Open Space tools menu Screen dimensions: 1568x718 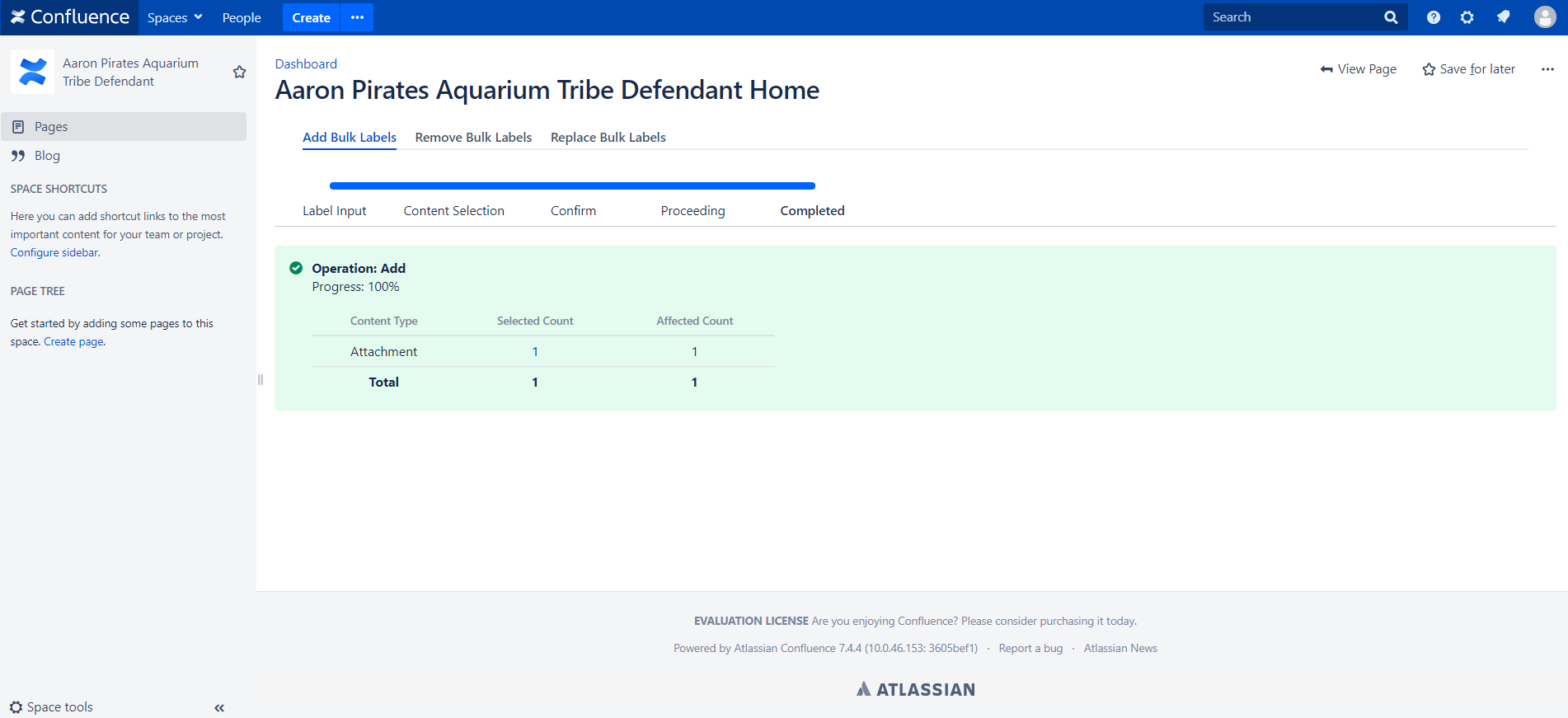(51, 707)
